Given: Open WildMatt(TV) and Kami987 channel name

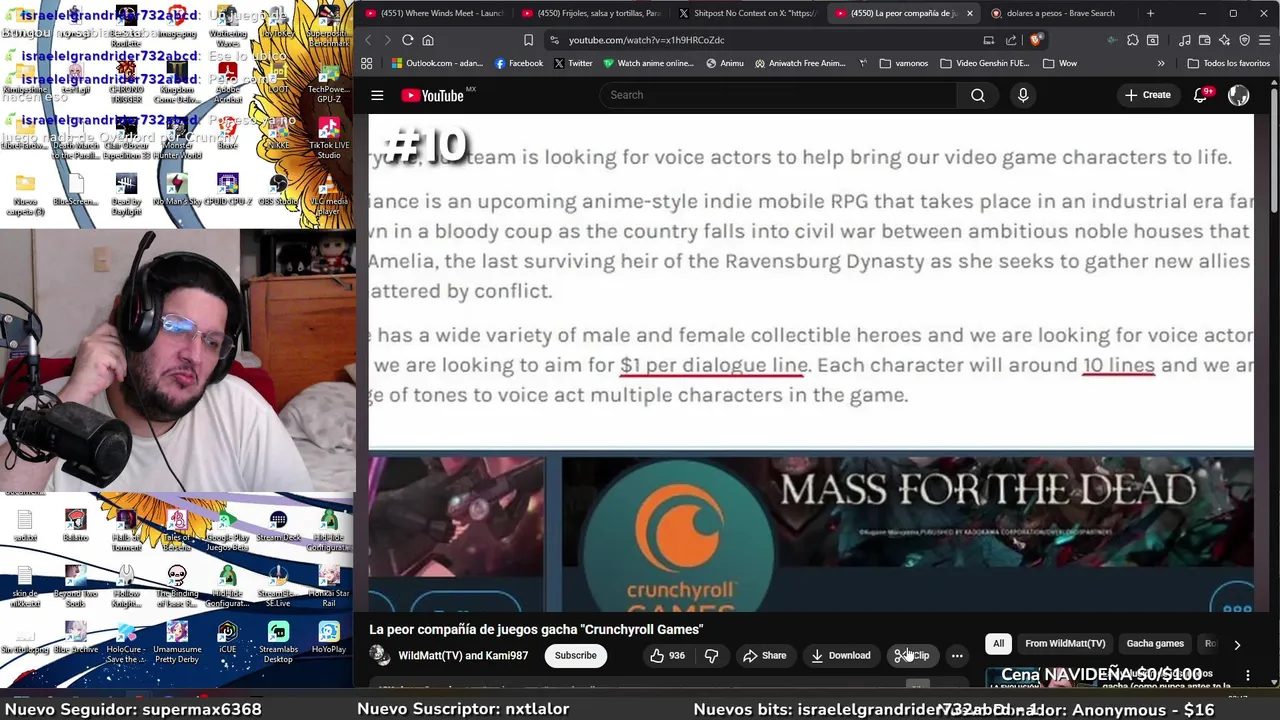Looking at the screenshot, I should 463,656.
